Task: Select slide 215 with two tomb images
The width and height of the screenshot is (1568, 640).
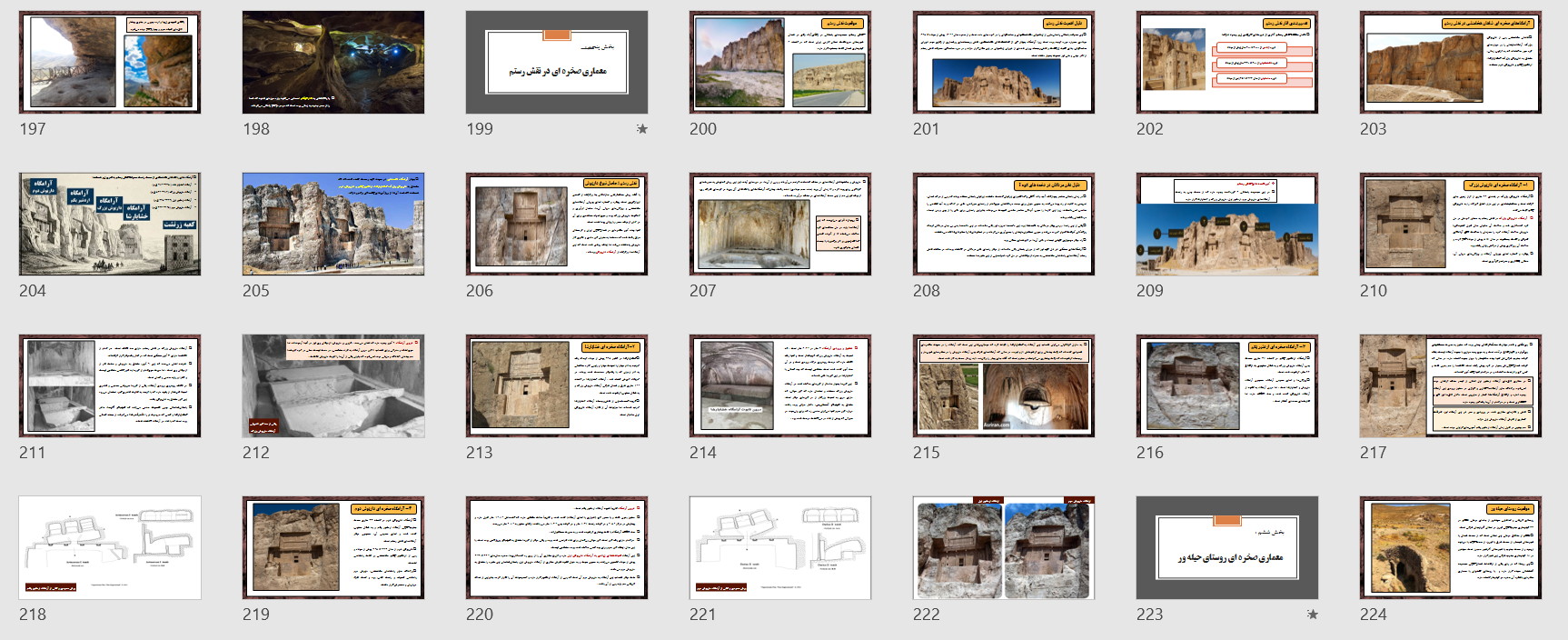Action: pos(1004,386)
